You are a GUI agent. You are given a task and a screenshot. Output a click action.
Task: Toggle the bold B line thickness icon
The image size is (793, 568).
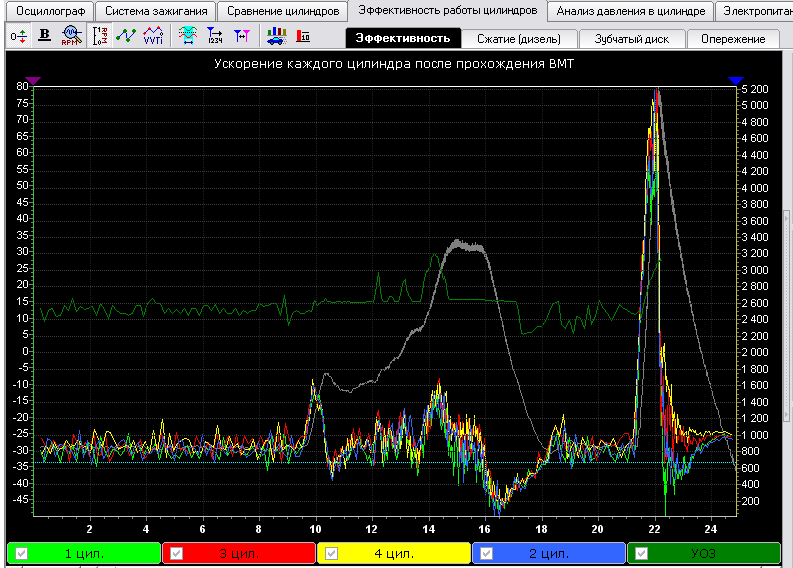(45, 36)
